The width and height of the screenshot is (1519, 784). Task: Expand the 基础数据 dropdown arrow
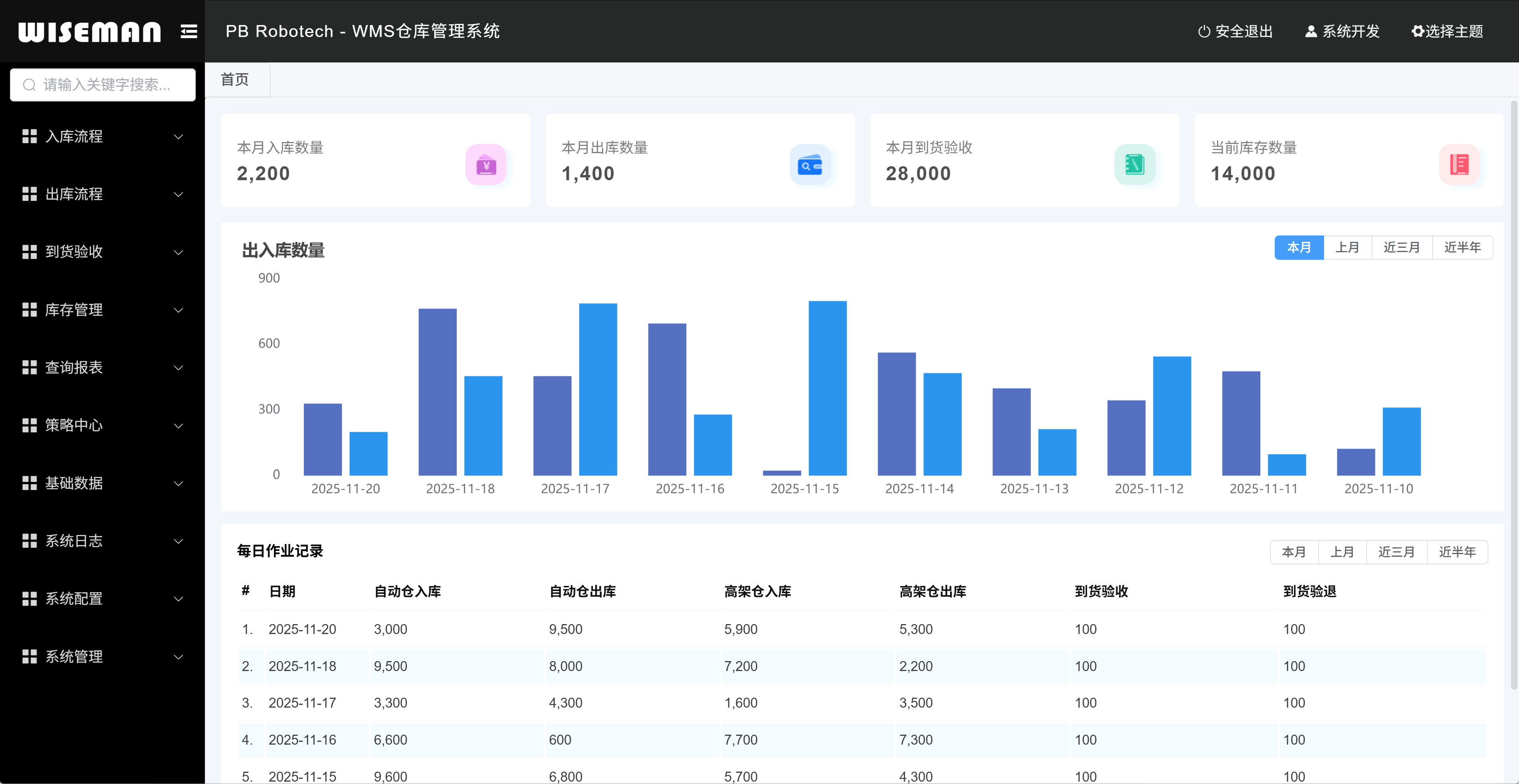pos(178,483)
